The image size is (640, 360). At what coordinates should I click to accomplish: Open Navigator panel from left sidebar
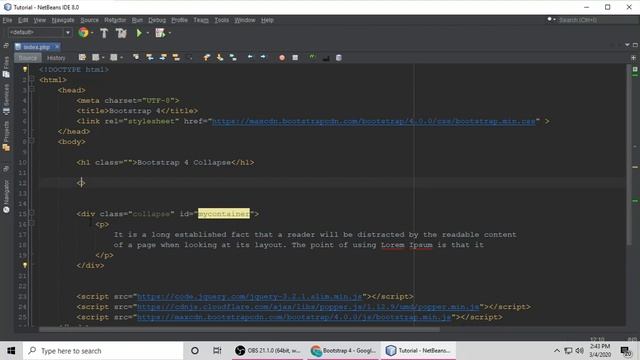[x=6, y=196]
